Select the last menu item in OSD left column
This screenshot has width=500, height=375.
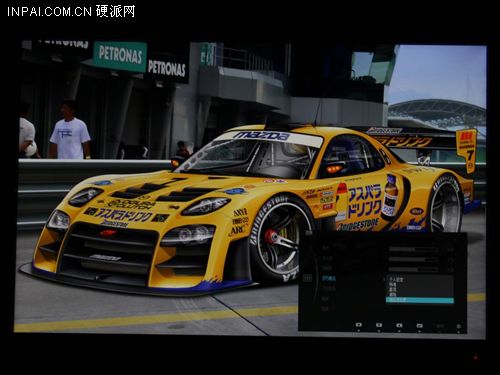(x=325, y=309)
